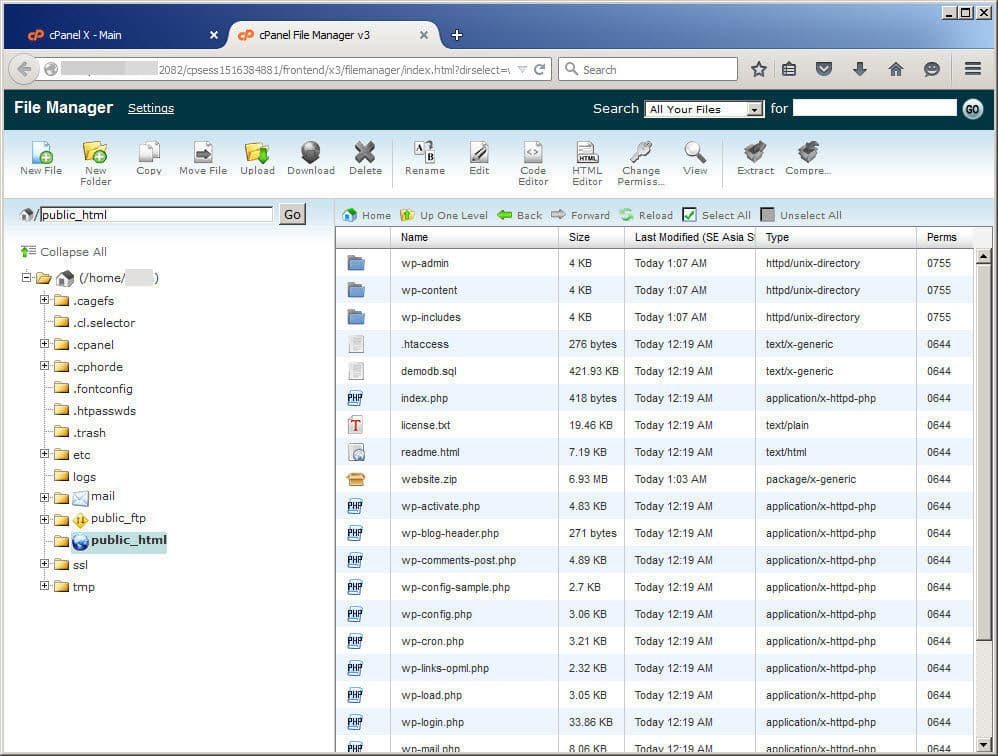Collapse the home directory tree node

(27, 278)
